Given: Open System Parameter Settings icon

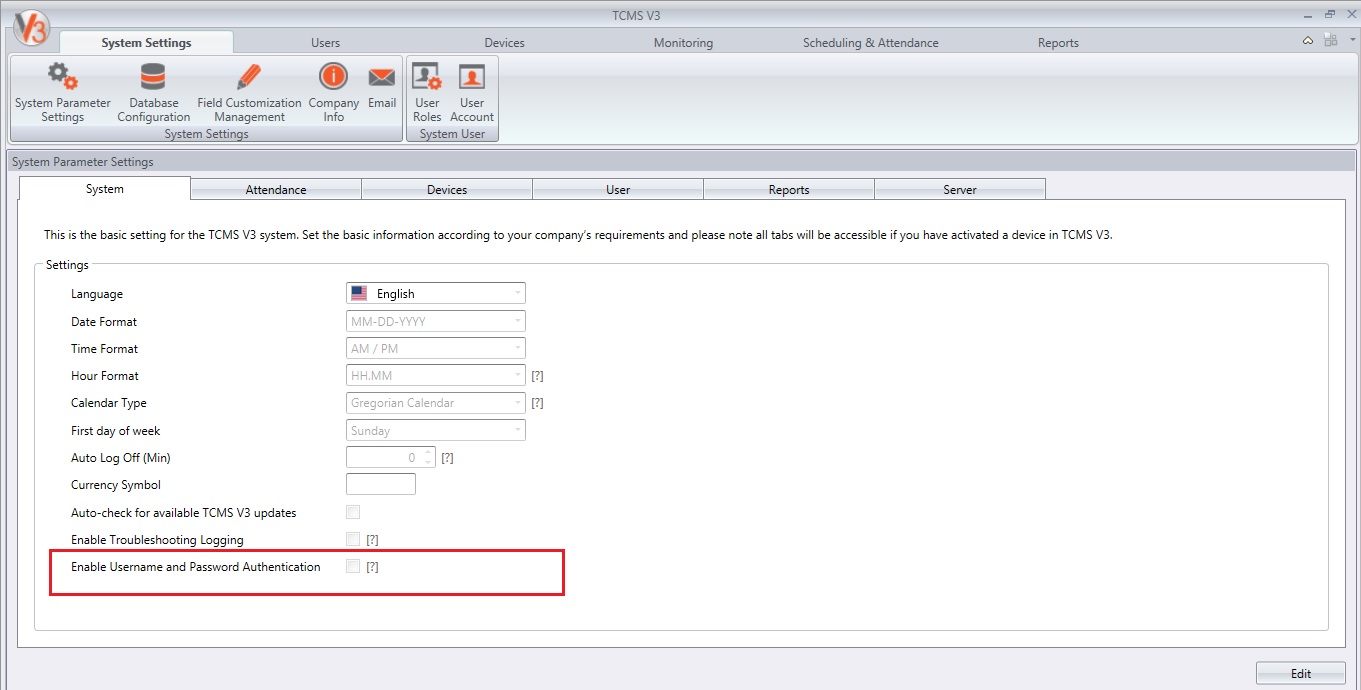Looking at the screenshot, I should pyautogui.click(x=63, y=92).
